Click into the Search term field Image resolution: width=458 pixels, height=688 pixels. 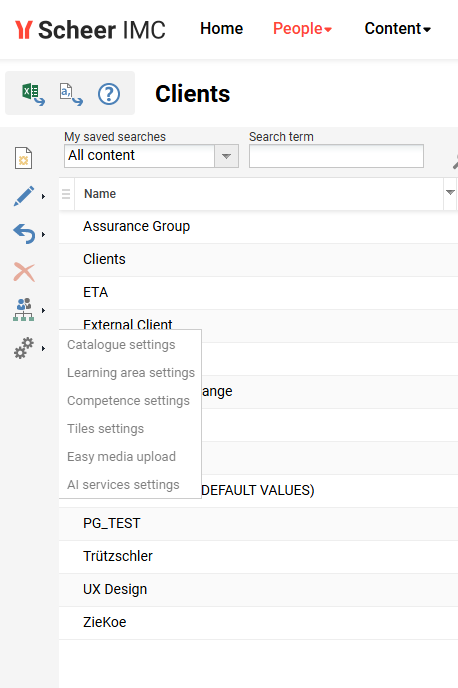click(336, 156)
